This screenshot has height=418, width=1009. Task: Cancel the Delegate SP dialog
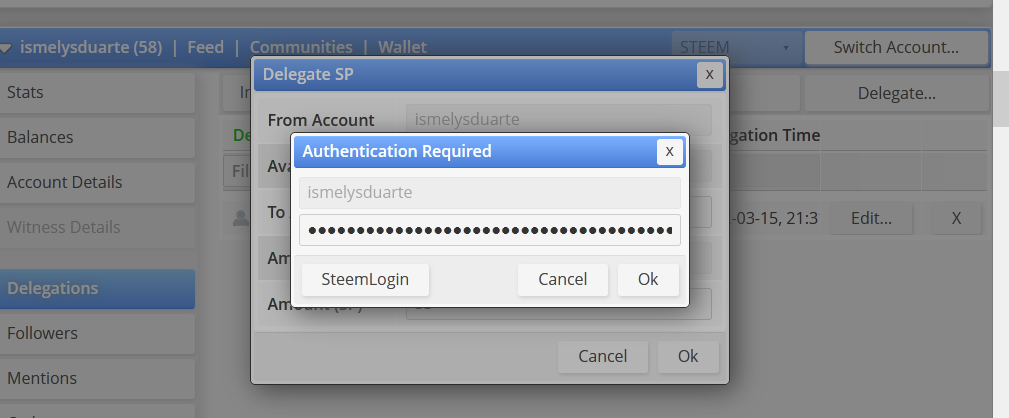point(602,356)
